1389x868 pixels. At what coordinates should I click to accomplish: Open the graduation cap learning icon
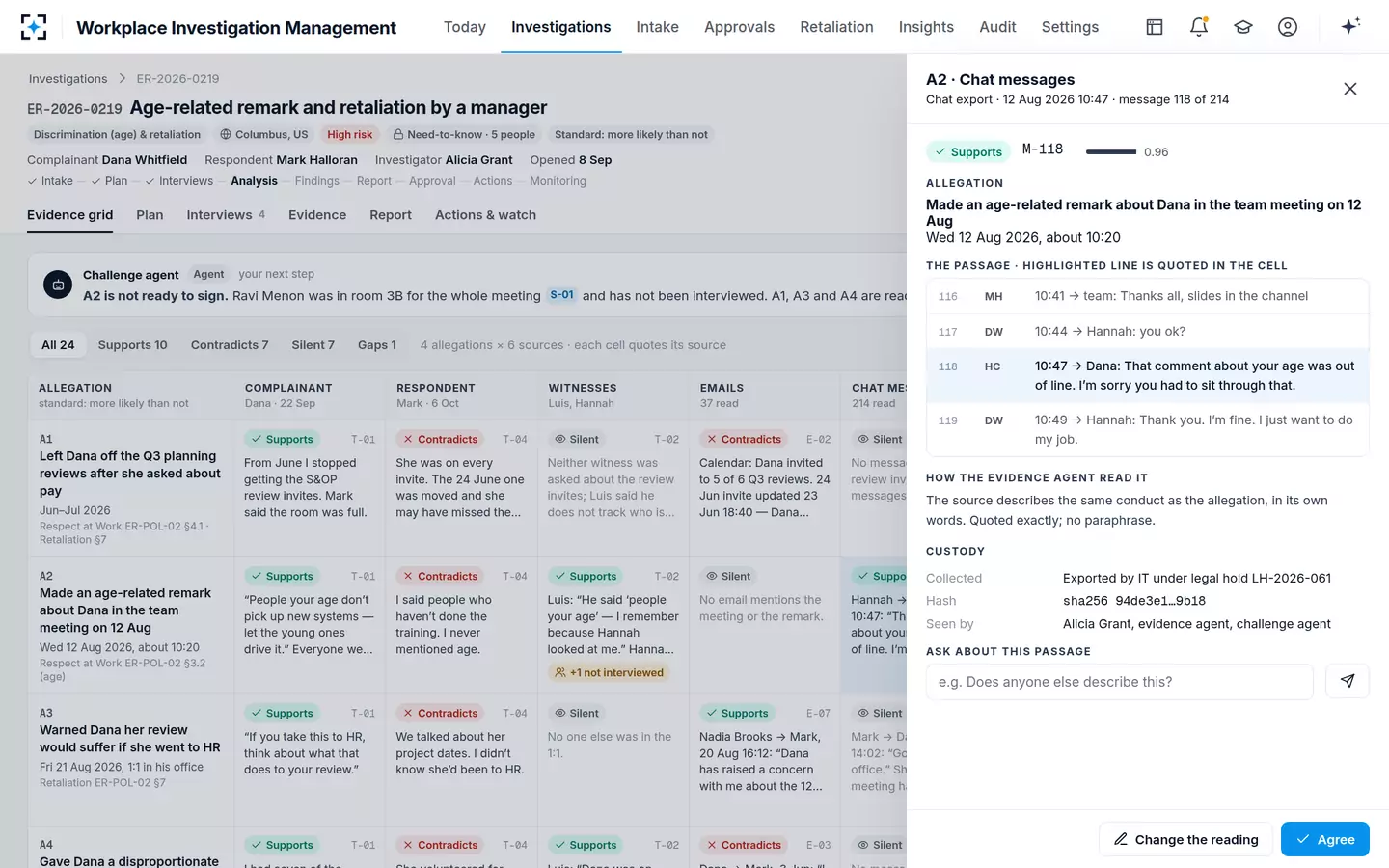point(1243,27)
